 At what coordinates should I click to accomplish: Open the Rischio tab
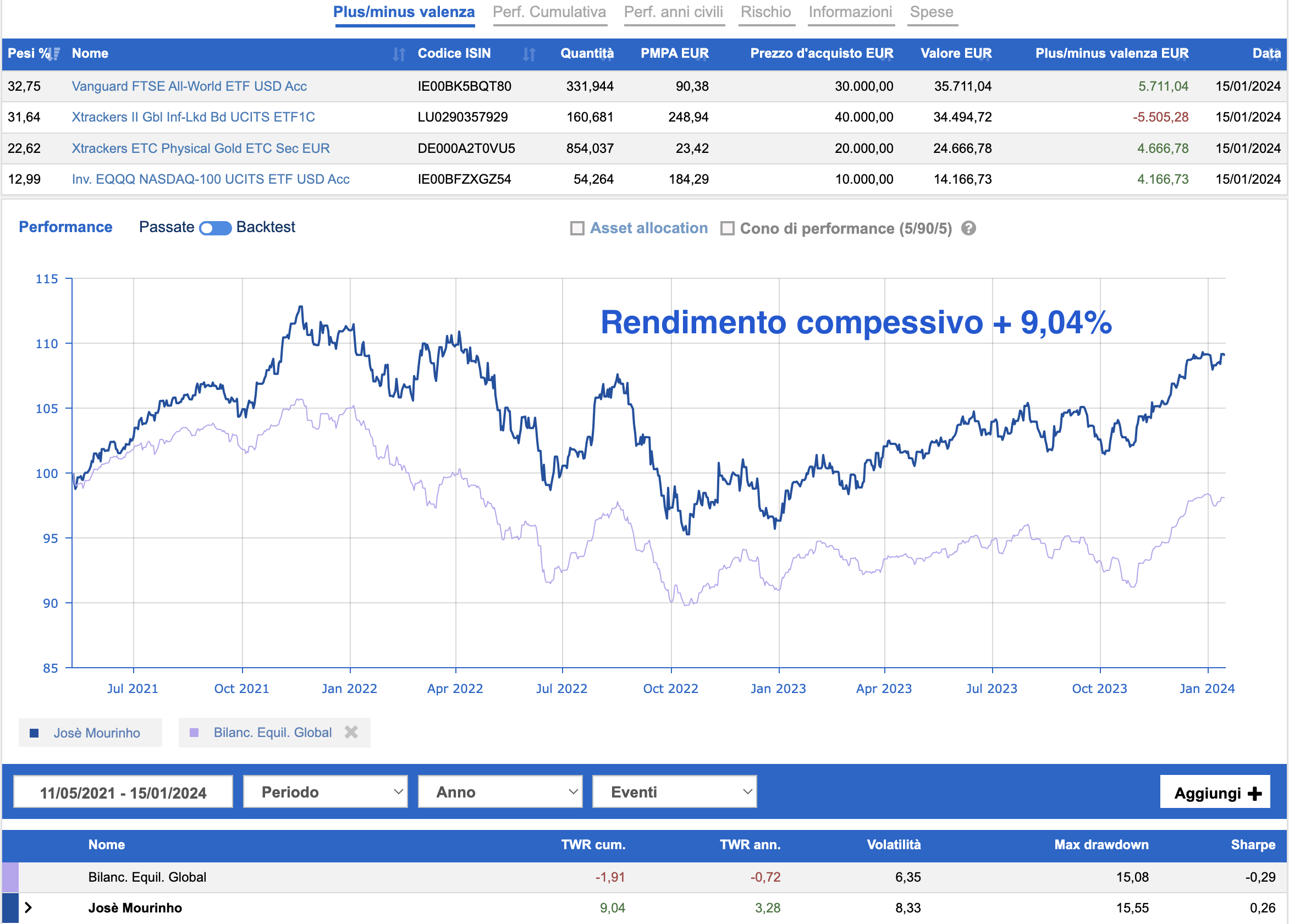(x=765, y=12)
